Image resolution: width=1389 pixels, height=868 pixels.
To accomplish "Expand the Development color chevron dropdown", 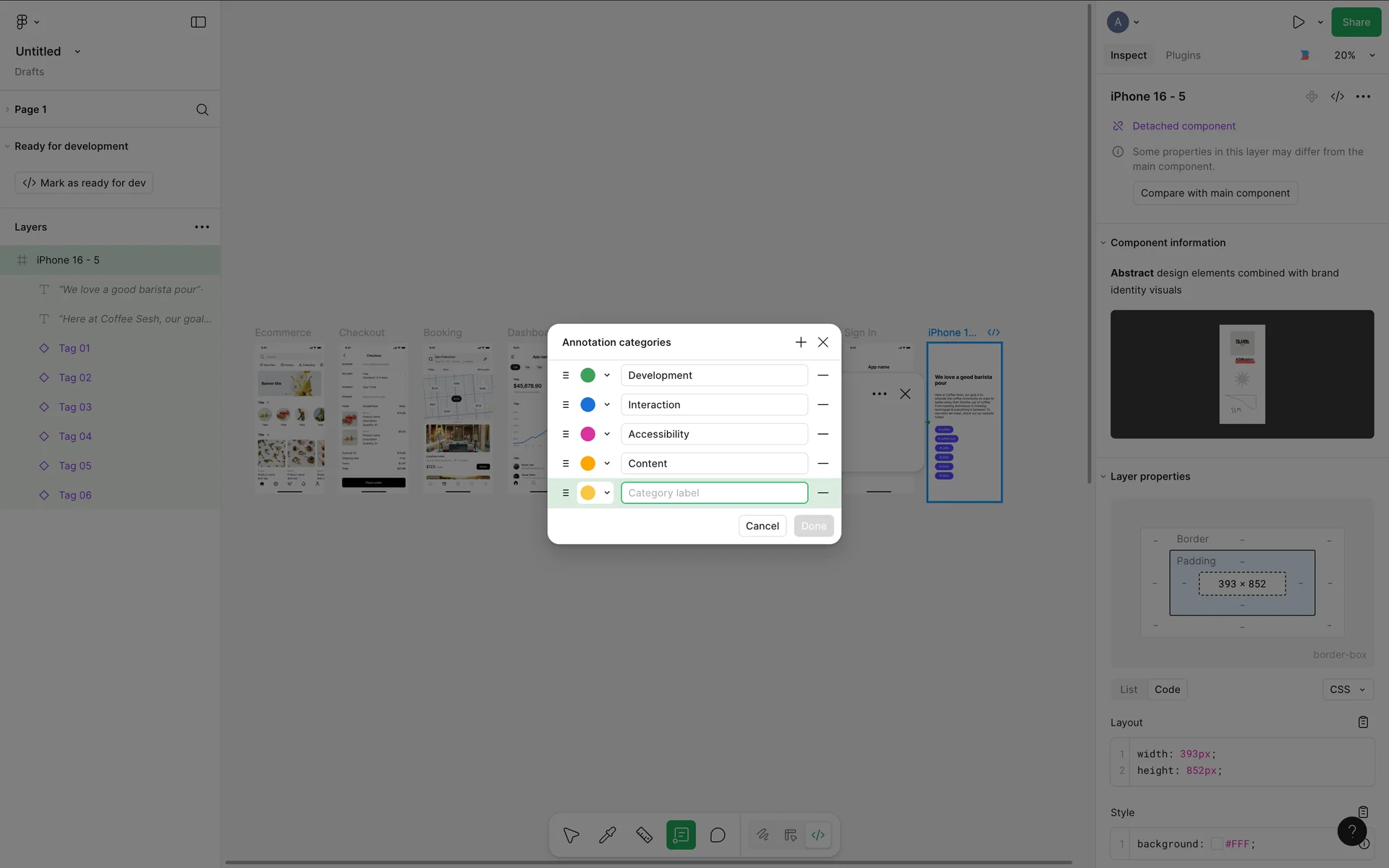I will pos(607,375).
